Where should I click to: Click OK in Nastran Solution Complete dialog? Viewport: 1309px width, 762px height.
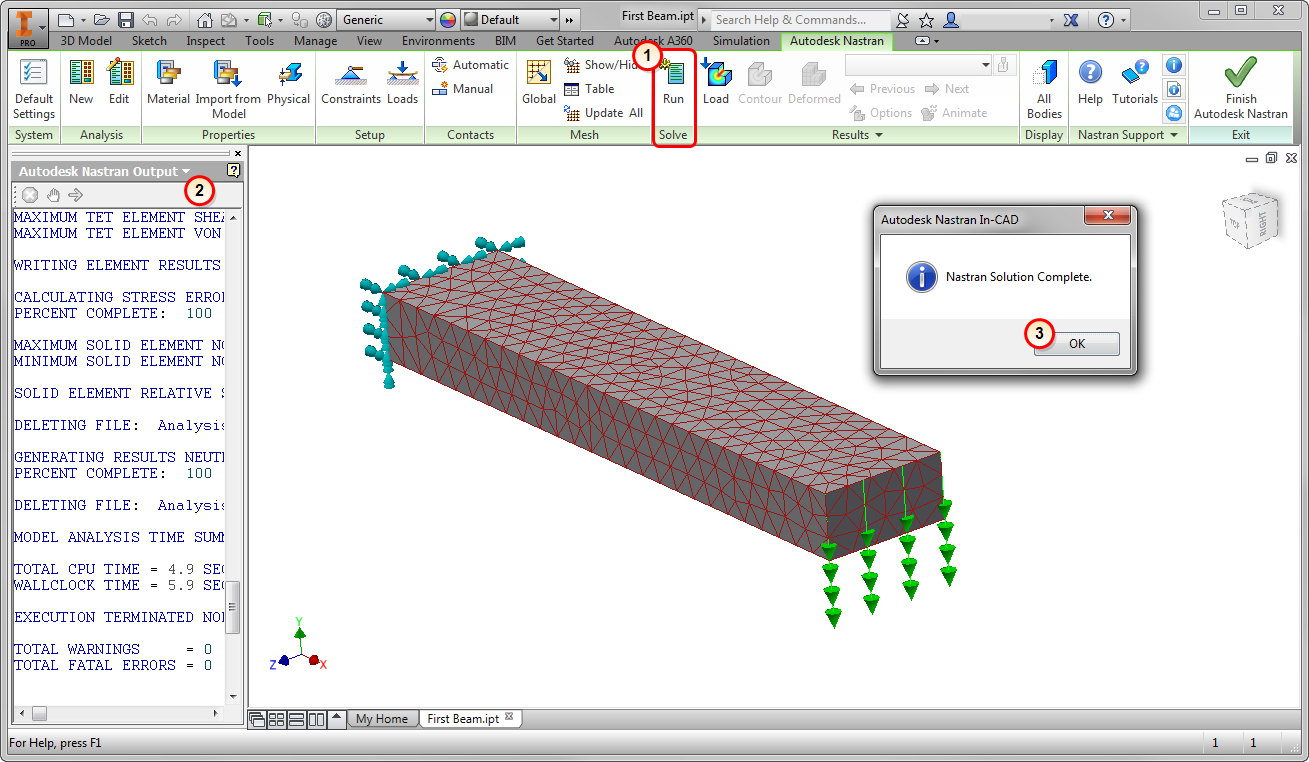click(1076, 343)
